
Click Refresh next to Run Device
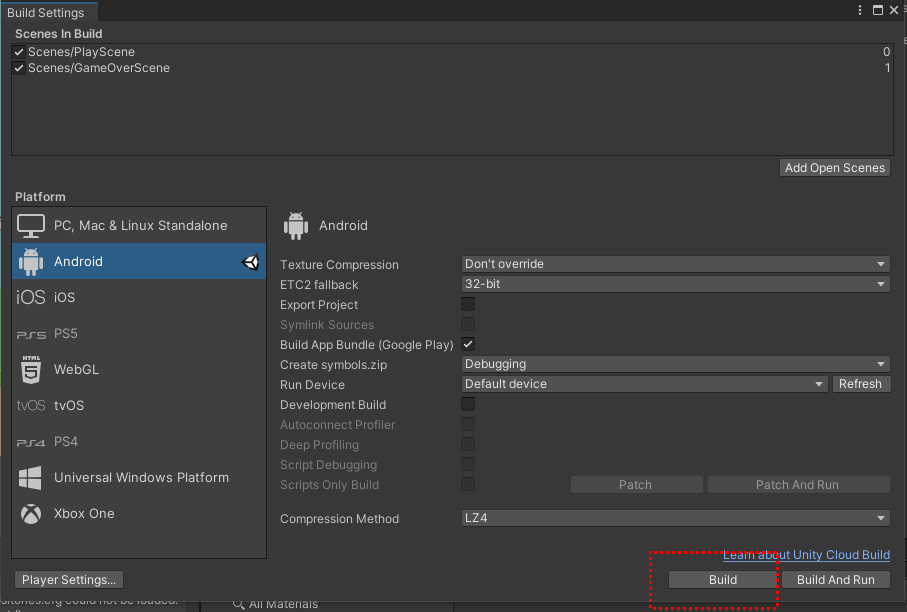point(861,384)
